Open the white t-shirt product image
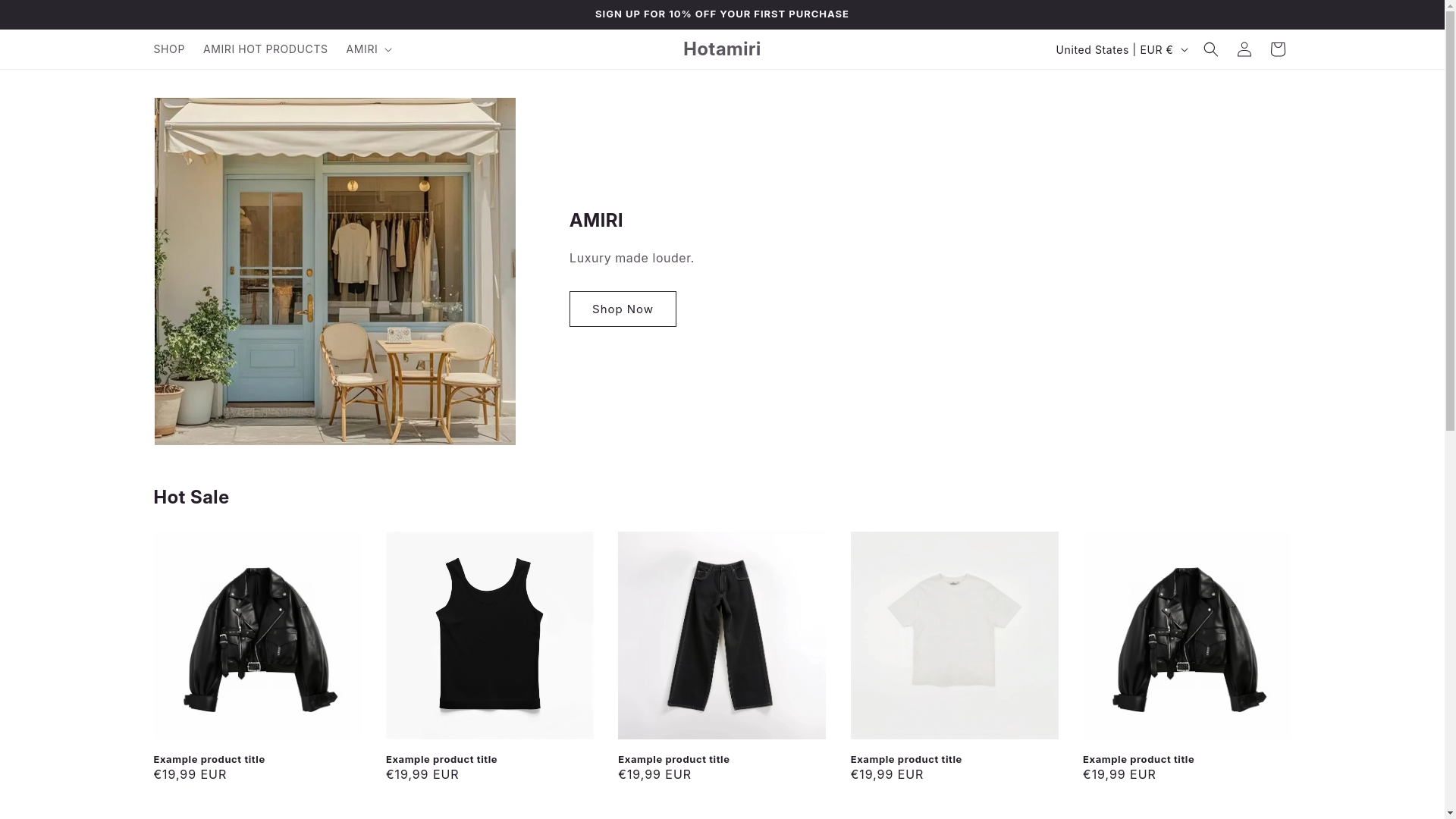Screen dimensions: 1456x819 pos(955,635)
